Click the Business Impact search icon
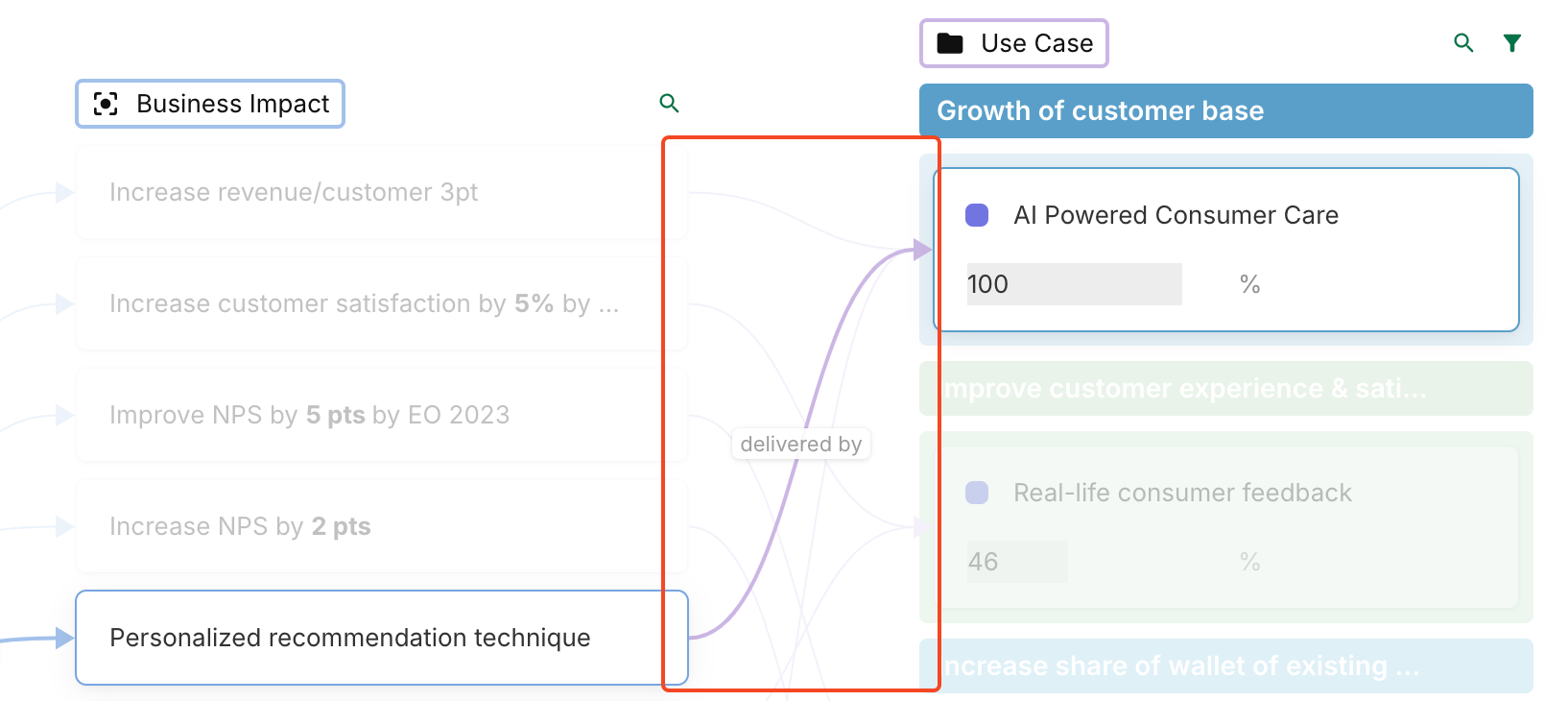 tap(669, 103)
